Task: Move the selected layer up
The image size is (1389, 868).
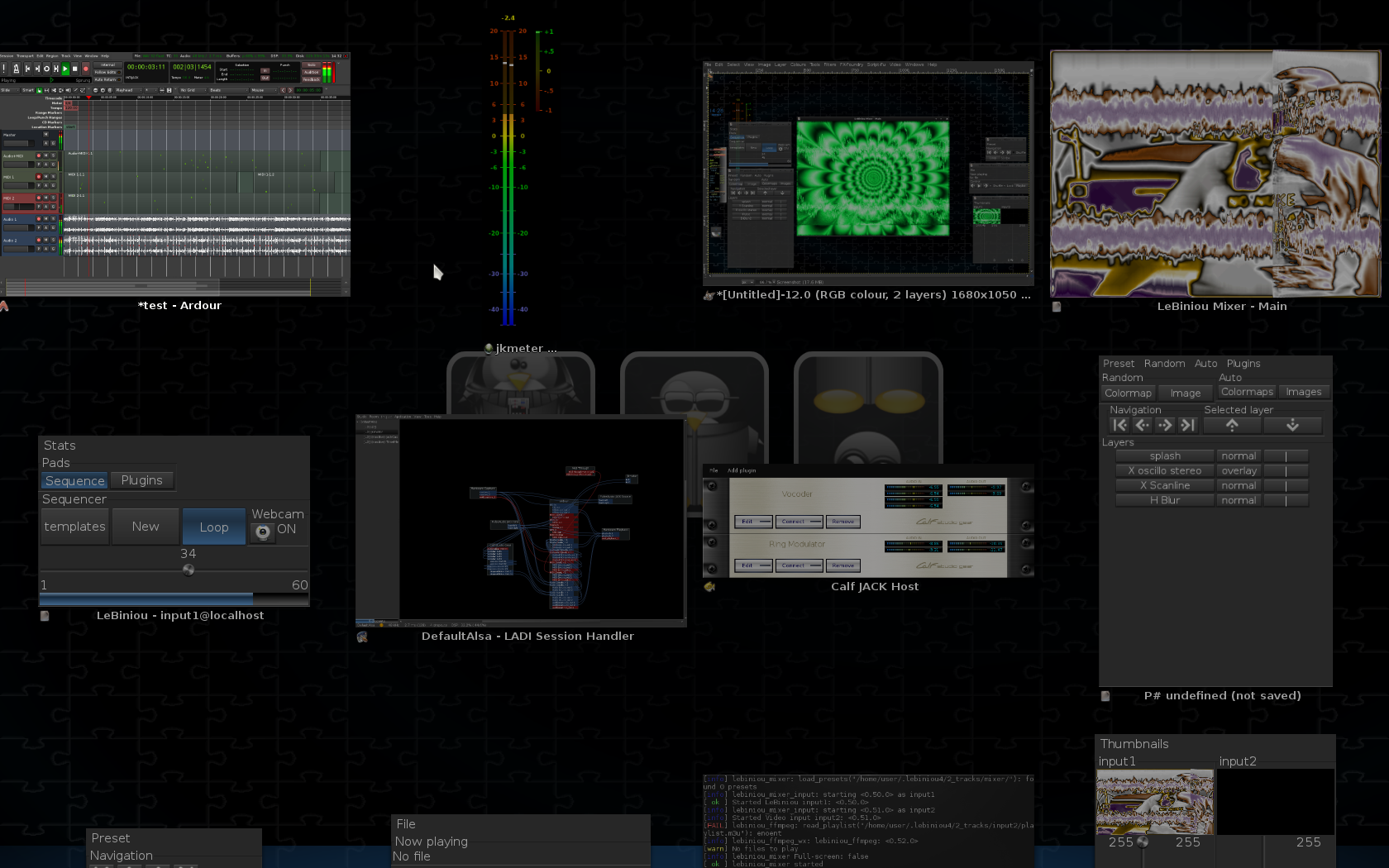Action: (1232, 425)
